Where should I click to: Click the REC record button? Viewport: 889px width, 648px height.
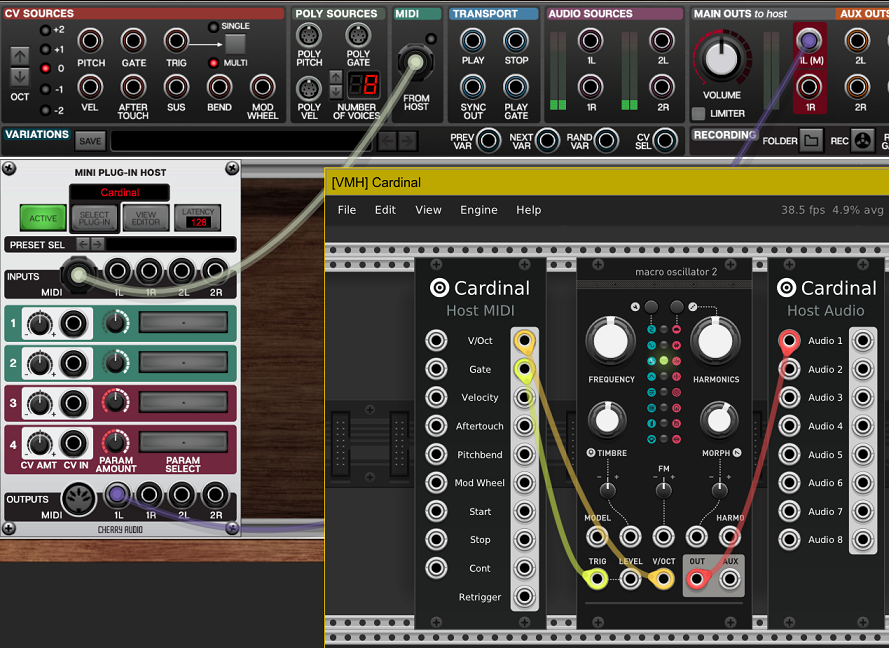[862, 141]
